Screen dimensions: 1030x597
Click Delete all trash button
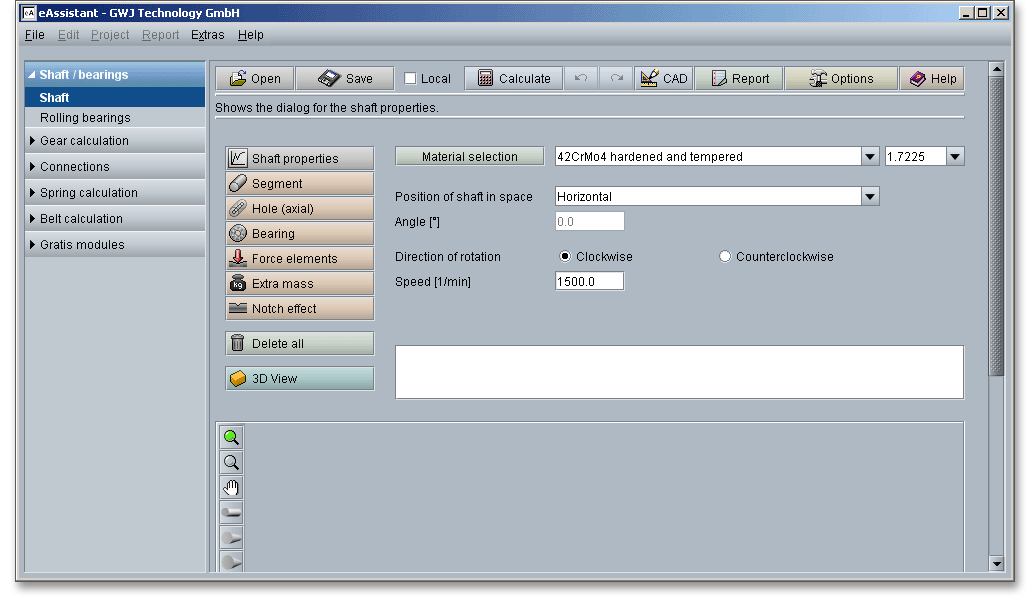point(299,344)
